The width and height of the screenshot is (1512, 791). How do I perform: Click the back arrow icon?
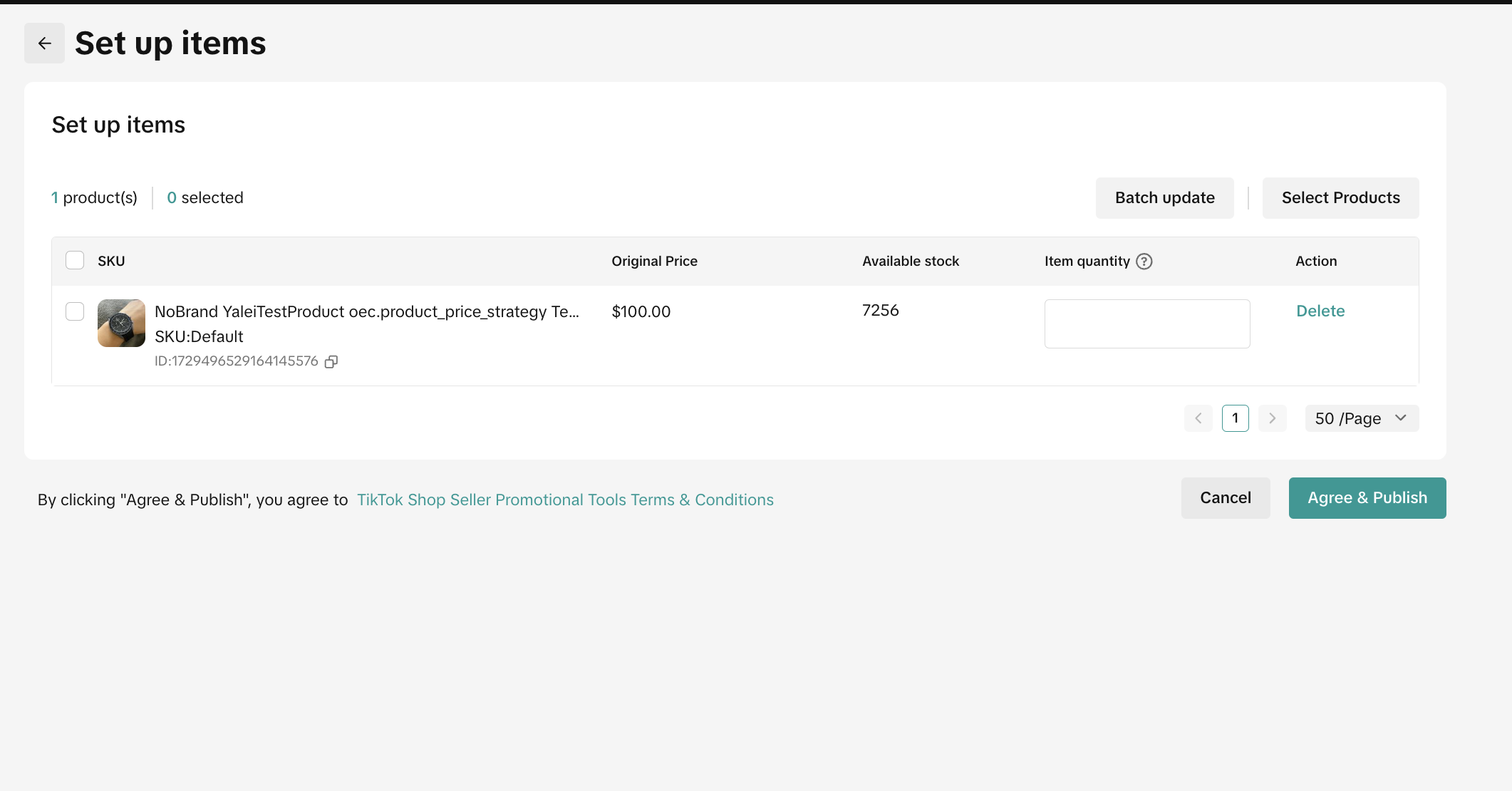[x=44, y=43]
